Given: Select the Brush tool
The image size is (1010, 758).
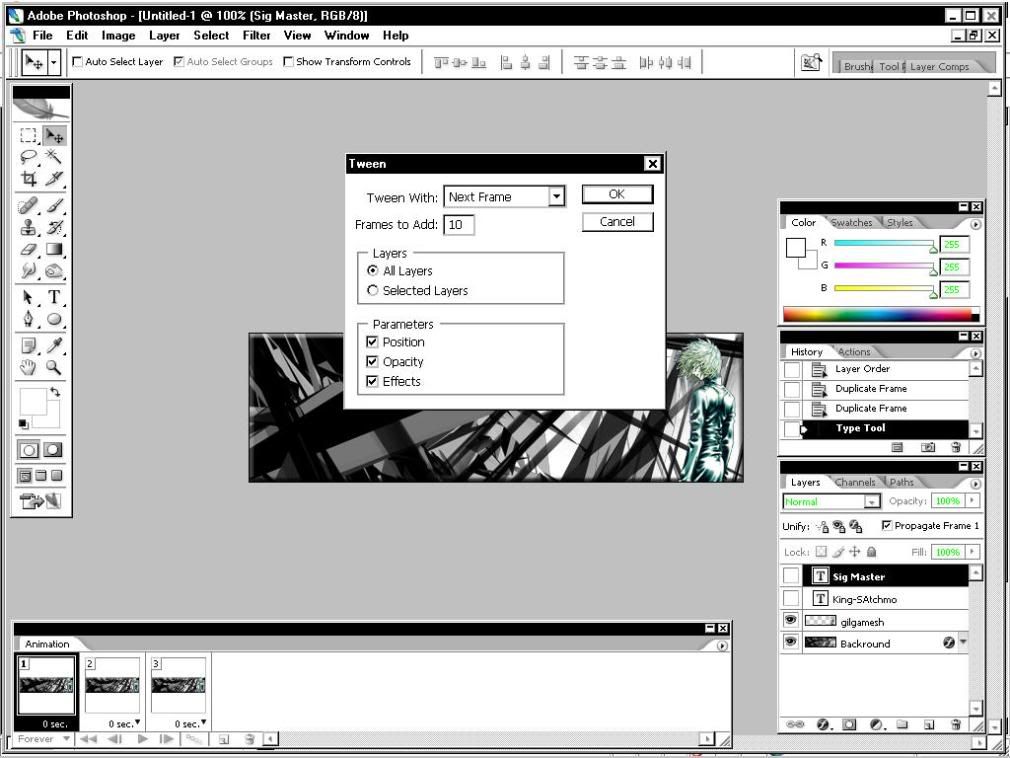Looking at the screenshot, I should [54, 205].
